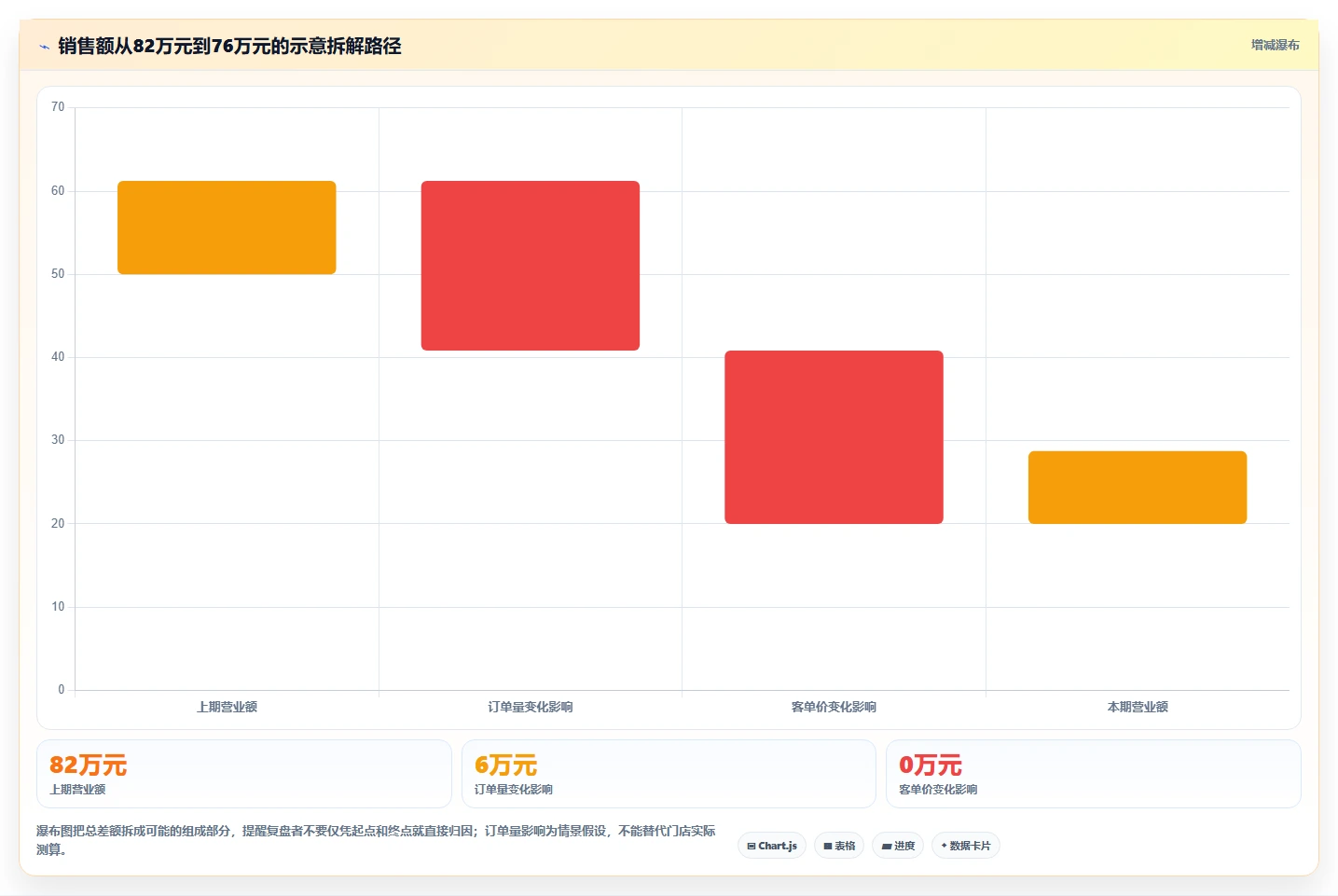This screenshot has width=1338, height=896.
Task: Click the y-axis value 20
Action: pos(58,524)
